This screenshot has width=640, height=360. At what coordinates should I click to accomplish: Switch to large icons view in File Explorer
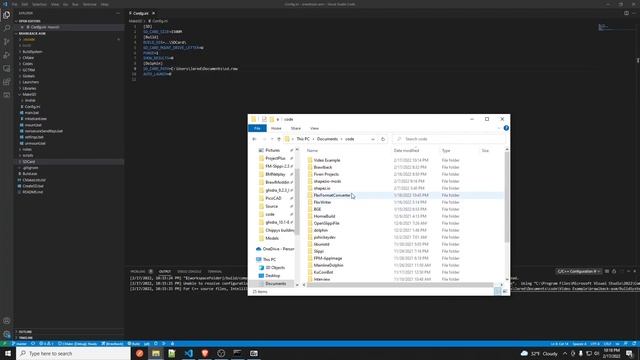[x=505, y=291]
